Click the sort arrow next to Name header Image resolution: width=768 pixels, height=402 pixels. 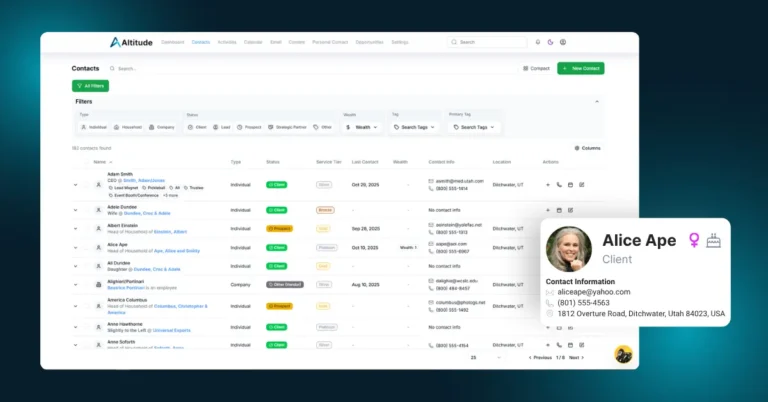click(111, 162)
